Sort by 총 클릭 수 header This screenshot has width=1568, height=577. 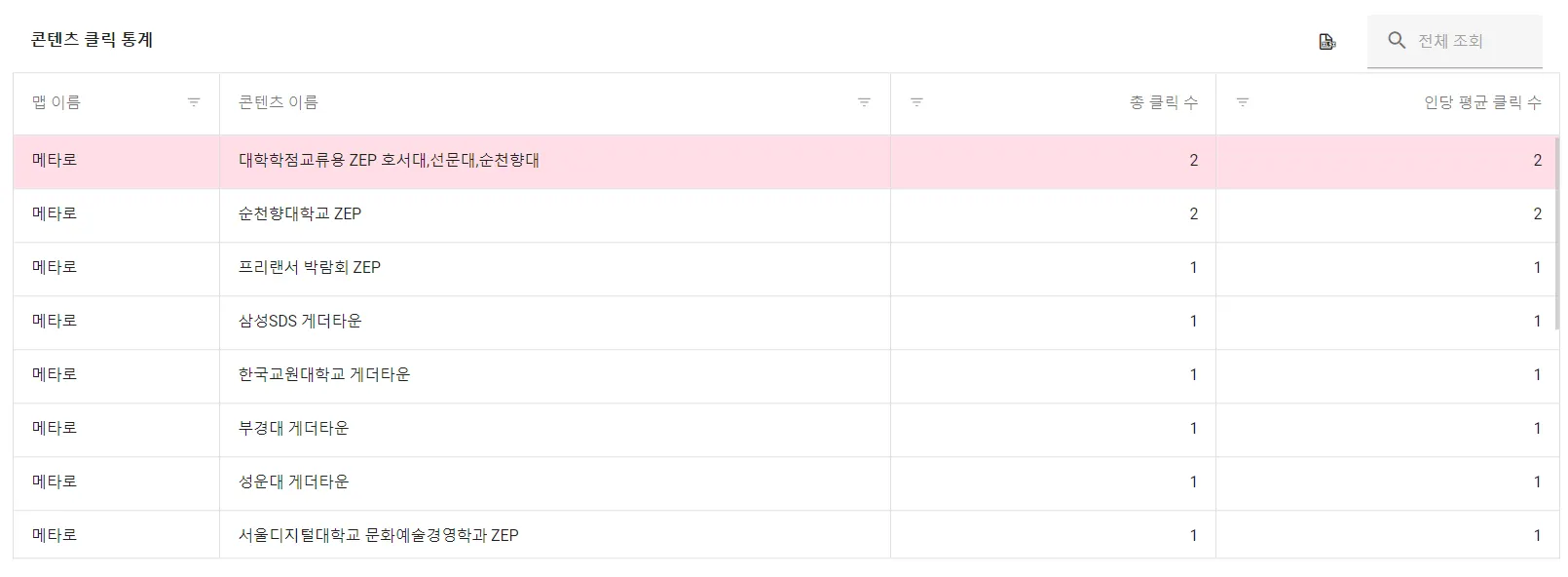coord(1164,102)
